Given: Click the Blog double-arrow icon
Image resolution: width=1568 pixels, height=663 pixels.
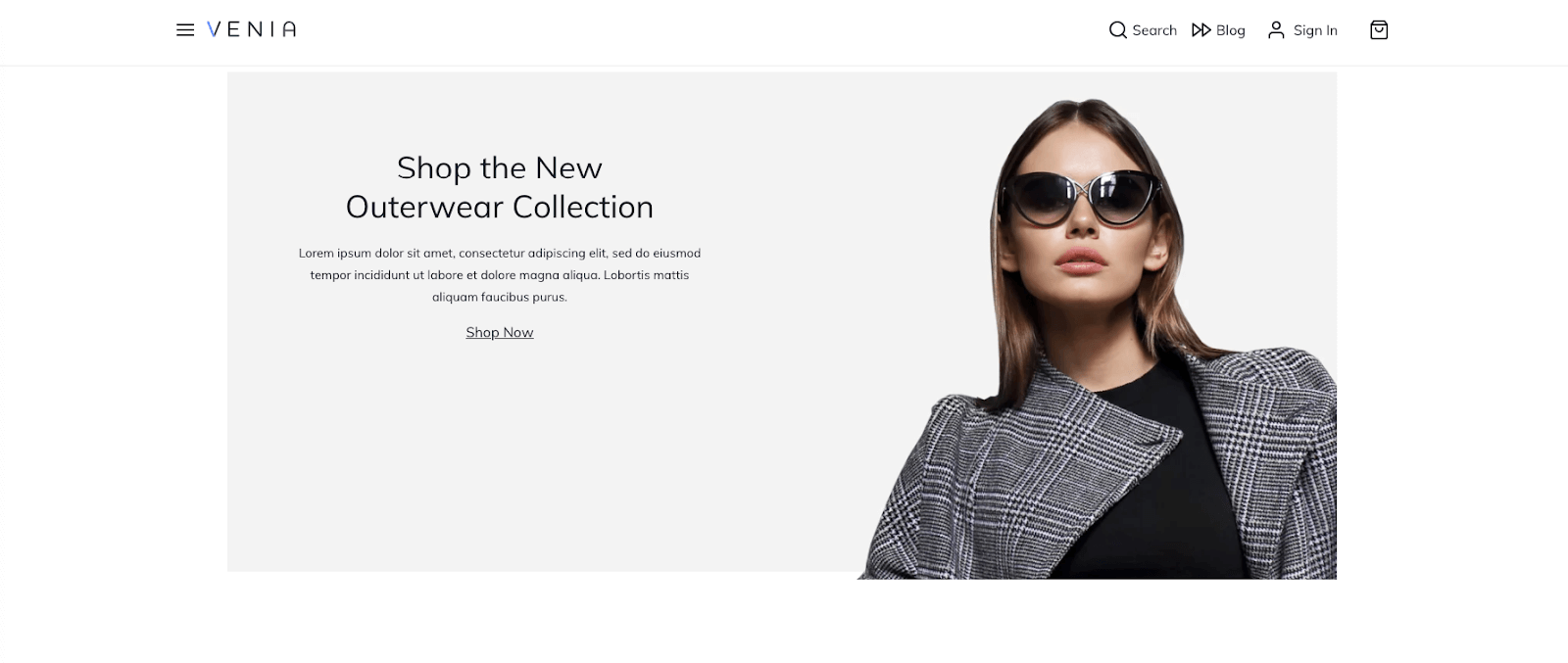Looking at the screenshot, I should tap(1200, 30).
